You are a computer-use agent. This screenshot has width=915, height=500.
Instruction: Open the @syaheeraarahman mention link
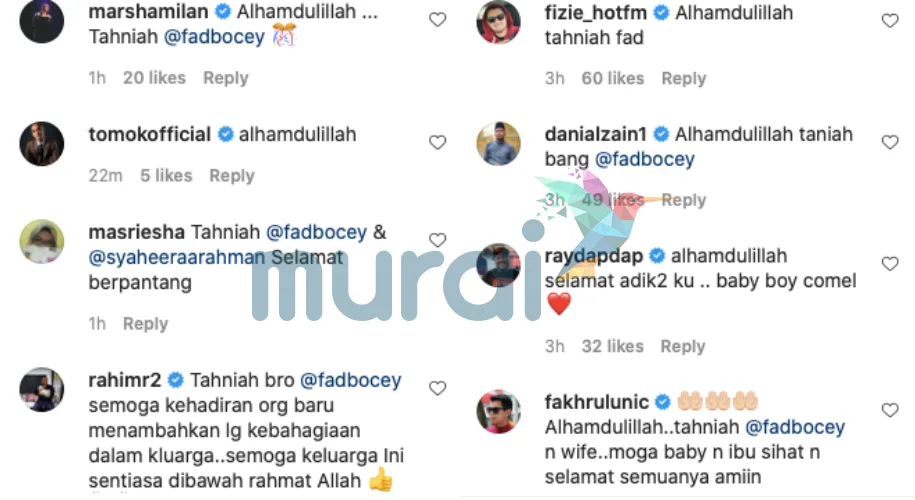177,257
